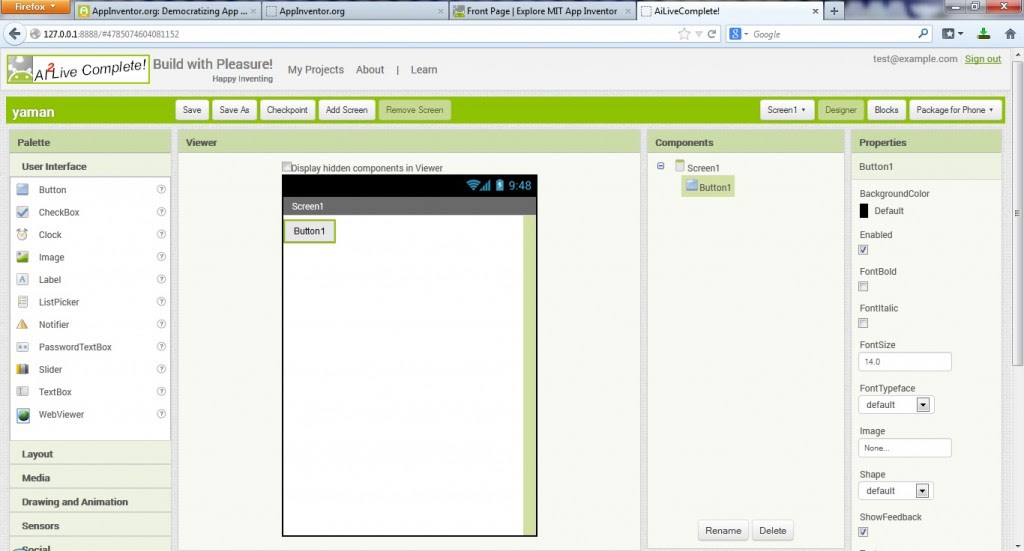Select the PasswordTextBox palette icon
Image resolution: width=1024 pixels, height=551 pixels.
click(x=23, y=347)
